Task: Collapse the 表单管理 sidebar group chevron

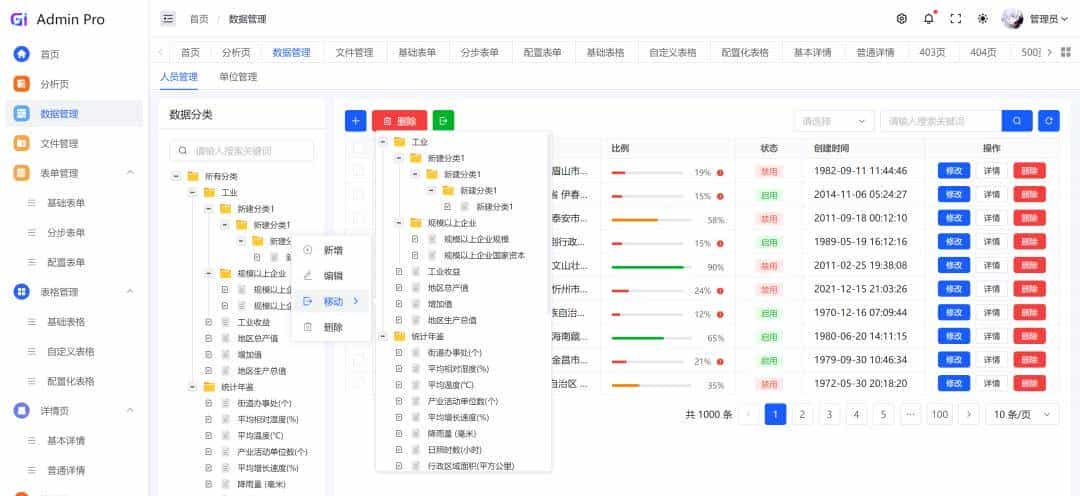Action: pos(129,173)
